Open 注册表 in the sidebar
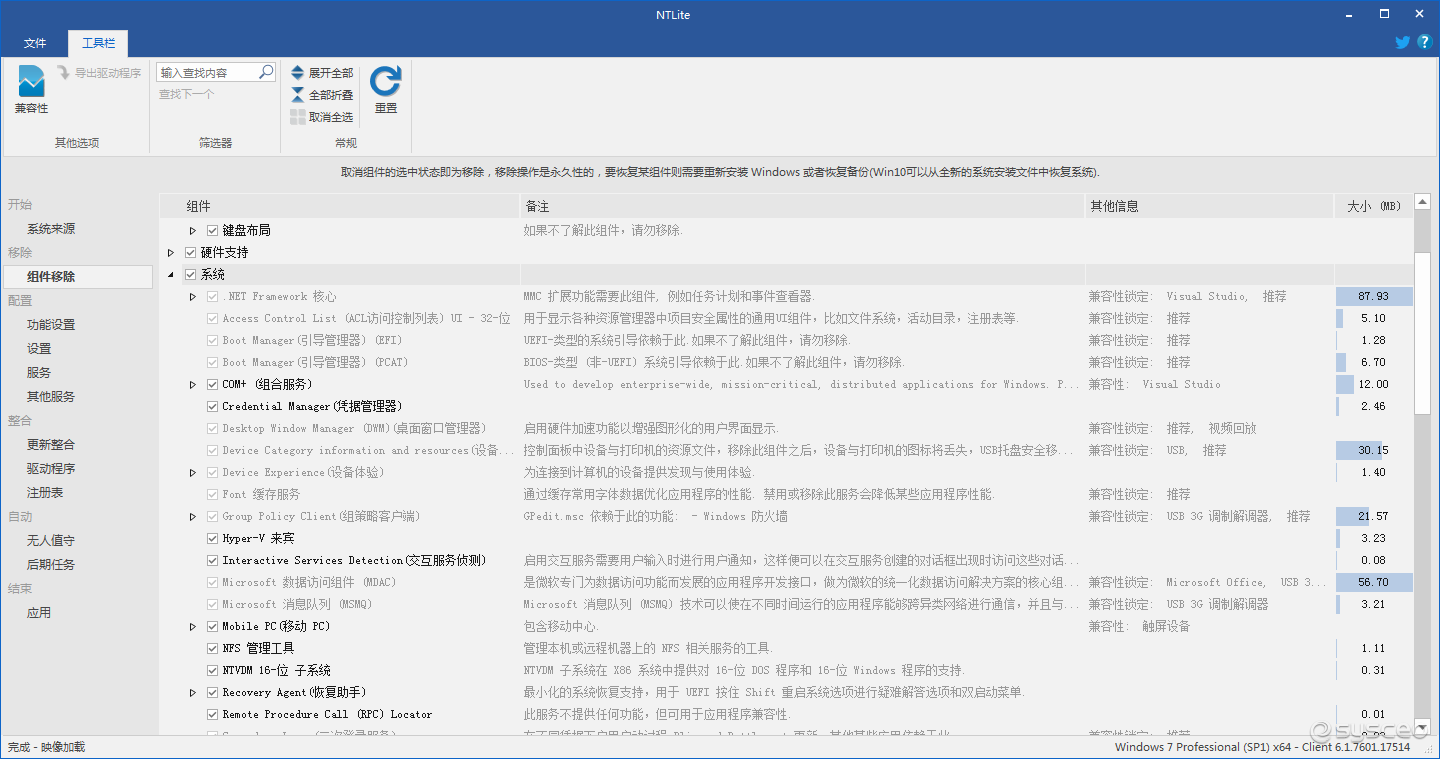The width and height of the screenshot is (1440, 759). pos(45,493)
